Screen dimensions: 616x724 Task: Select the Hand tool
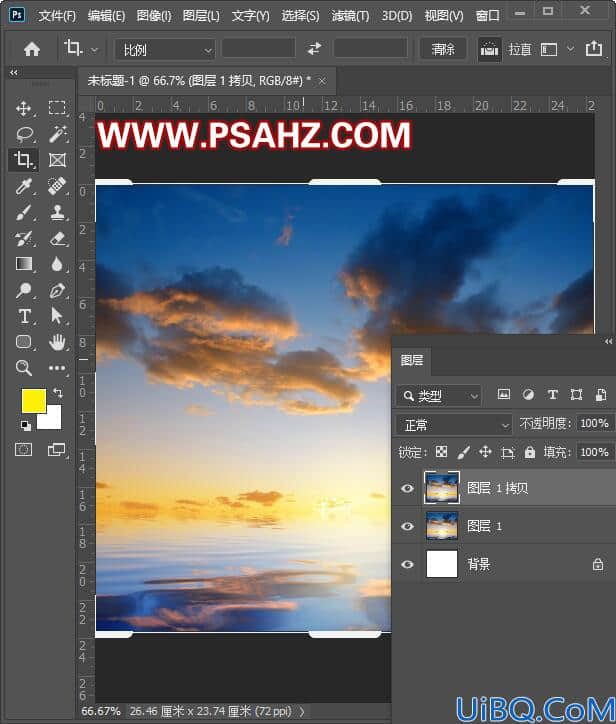[57, 342]
